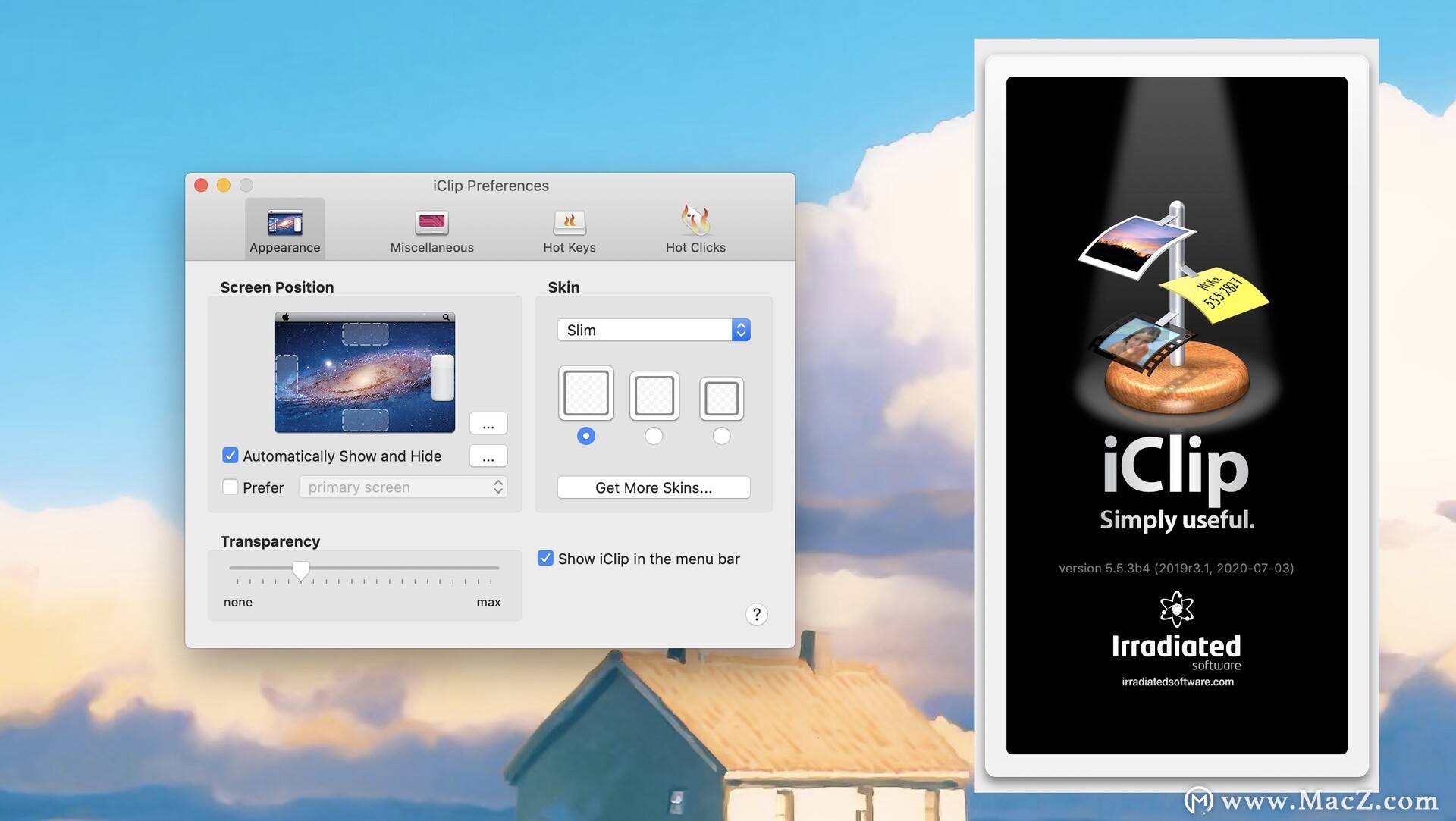Open Miscellaneous preferences tab
The width and height of the screenshot is (1456, 821).
pos(431,228)
